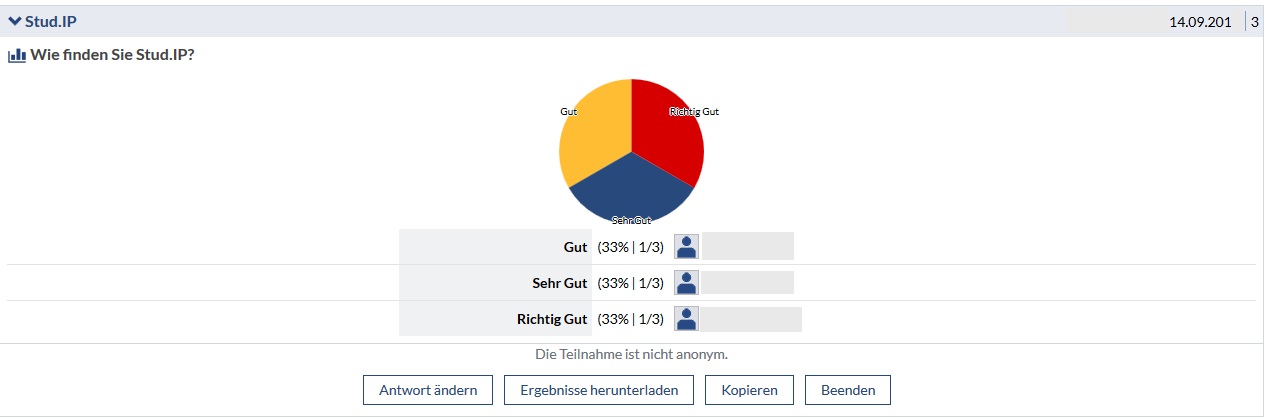Viewport: 1267px width, 419px height.
Task: Click the date 14.09.201 in the header
Action: [x=1199, y=22]
